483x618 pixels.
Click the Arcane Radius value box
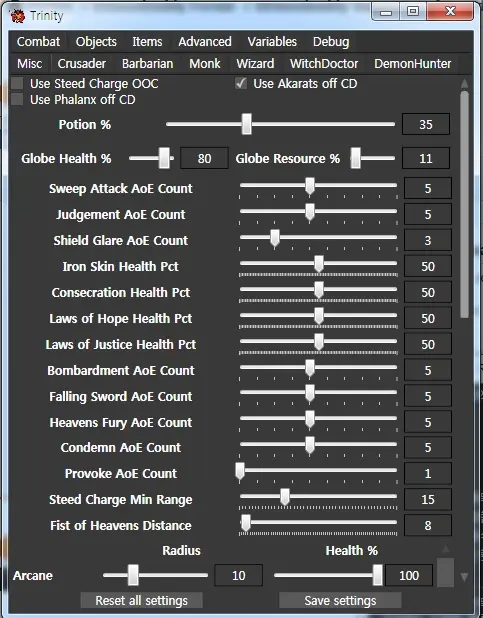239,575
